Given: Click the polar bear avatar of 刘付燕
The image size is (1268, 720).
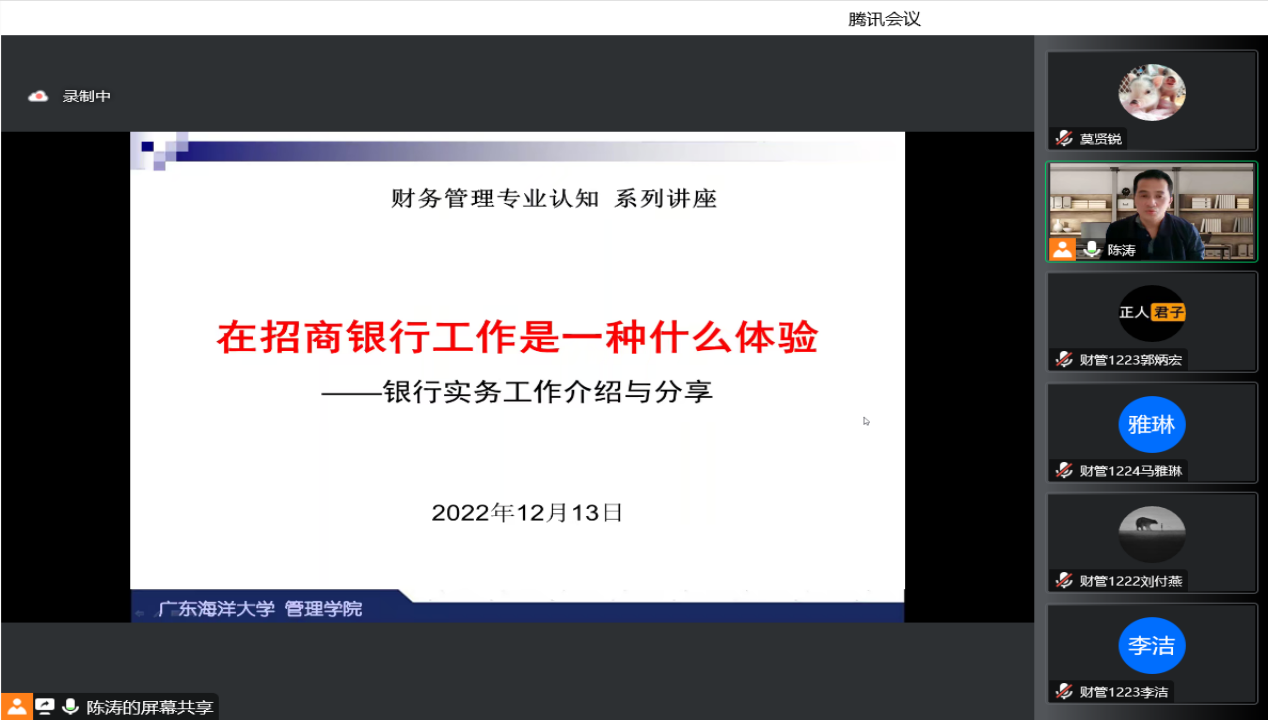Looking at the screenshot, I should [1151, 534].
